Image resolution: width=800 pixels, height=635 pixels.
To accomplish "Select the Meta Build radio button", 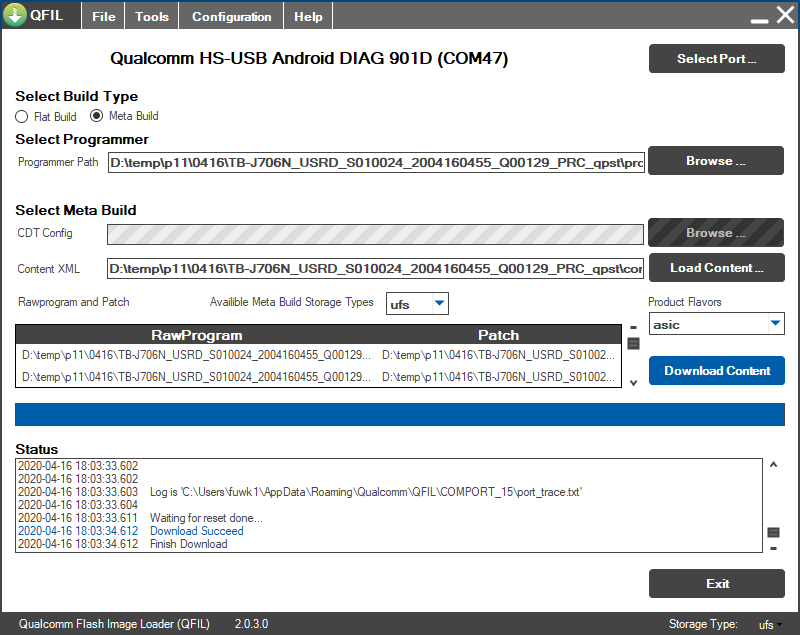I will coord(96,116).
